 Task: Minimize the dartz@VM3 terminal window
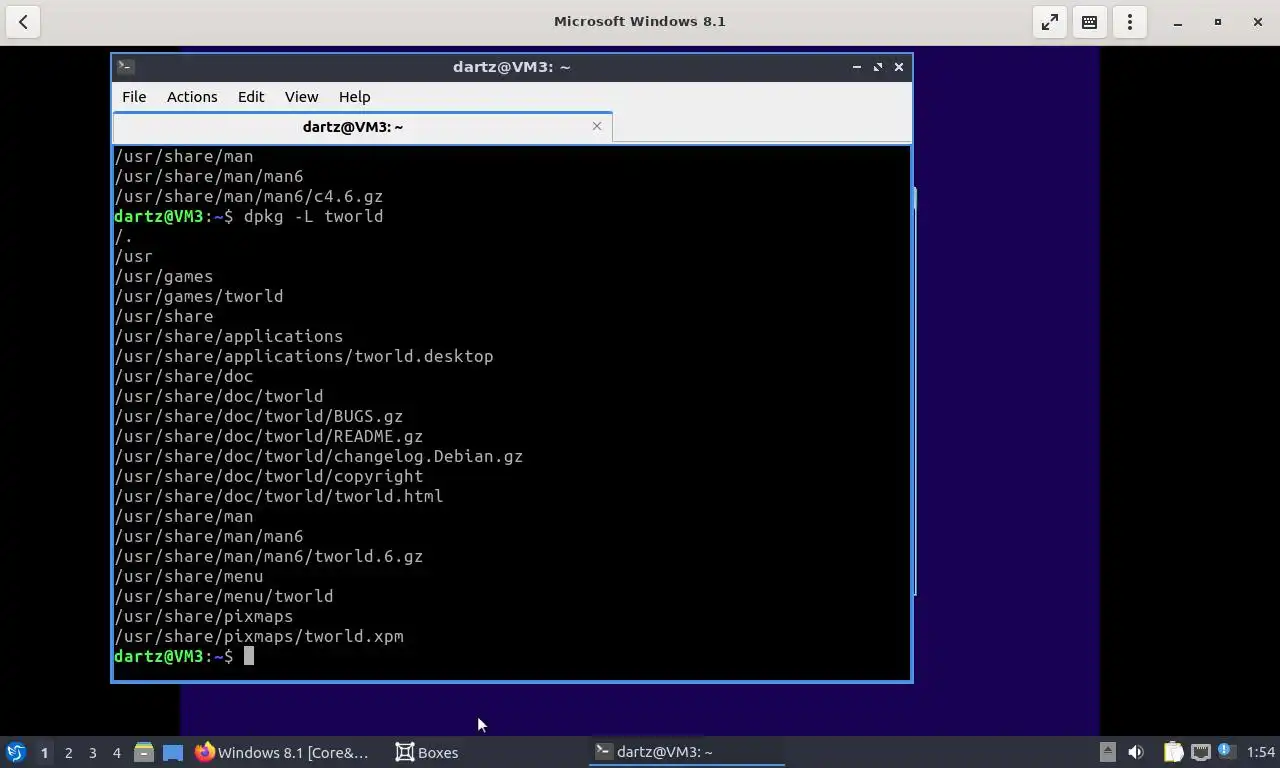(856, 67)
